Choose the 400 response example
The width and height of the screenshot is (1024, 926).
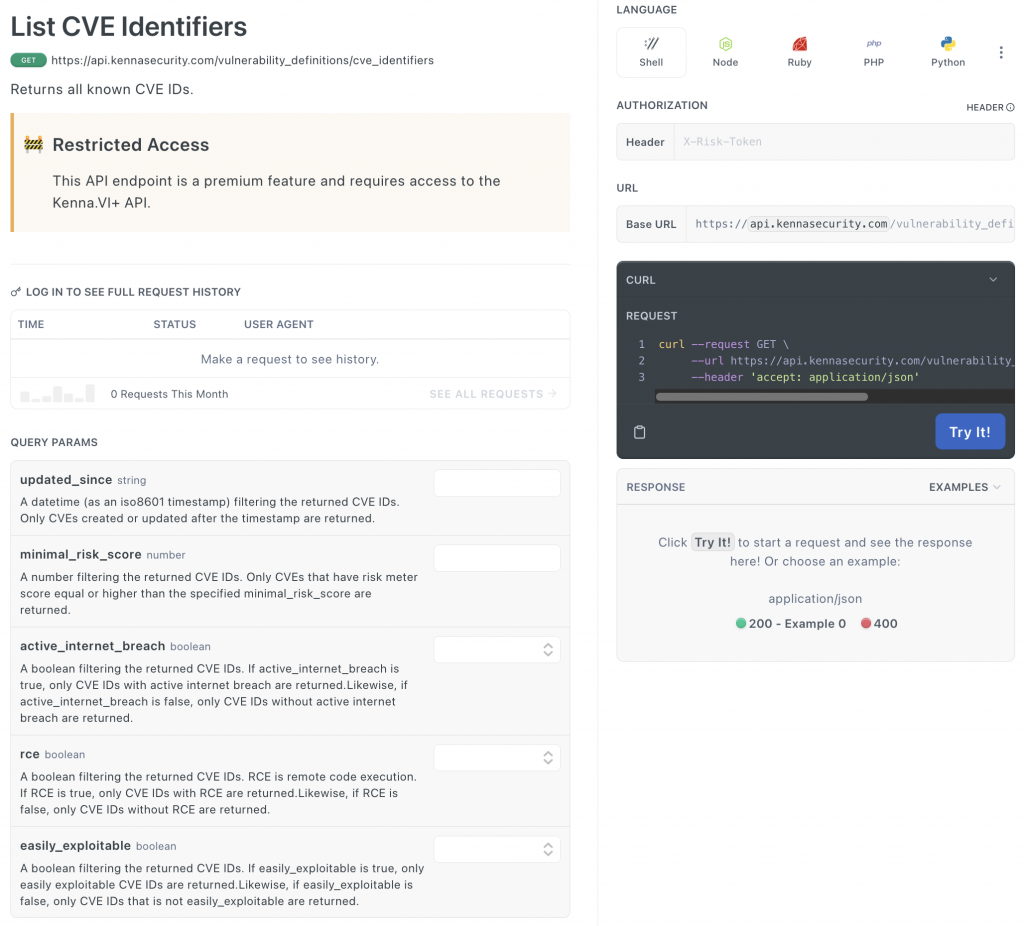click(x=879, y=624)
